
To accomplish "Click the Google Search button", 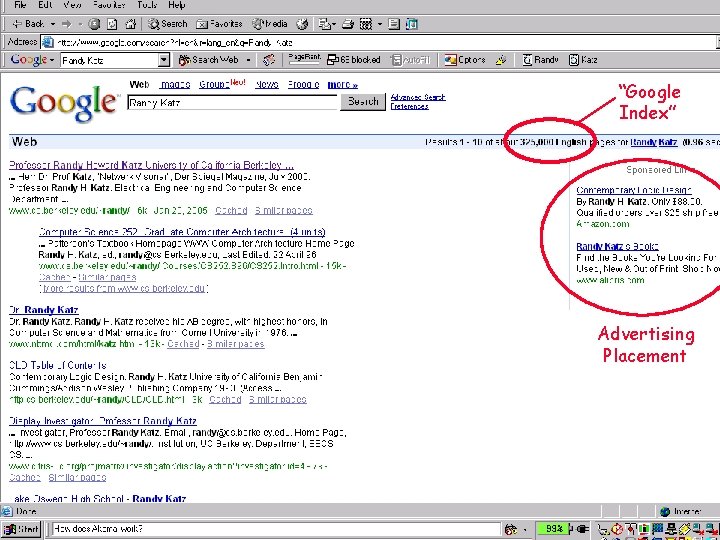I will (x=363, y=101).
